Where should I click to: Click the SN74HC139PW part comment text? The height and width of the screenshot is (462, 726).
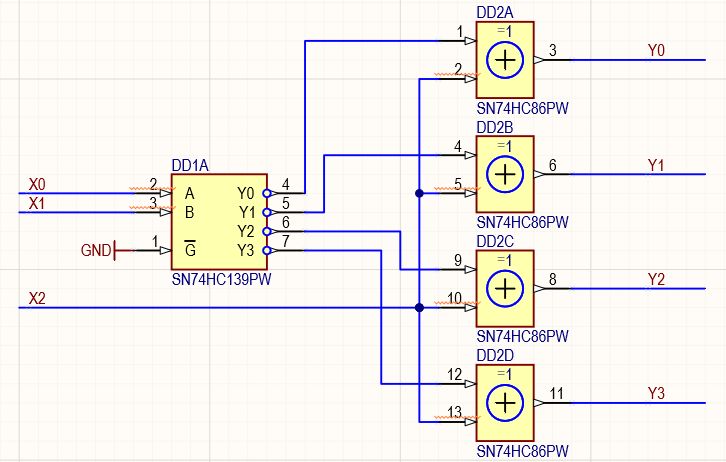[221, 280]
